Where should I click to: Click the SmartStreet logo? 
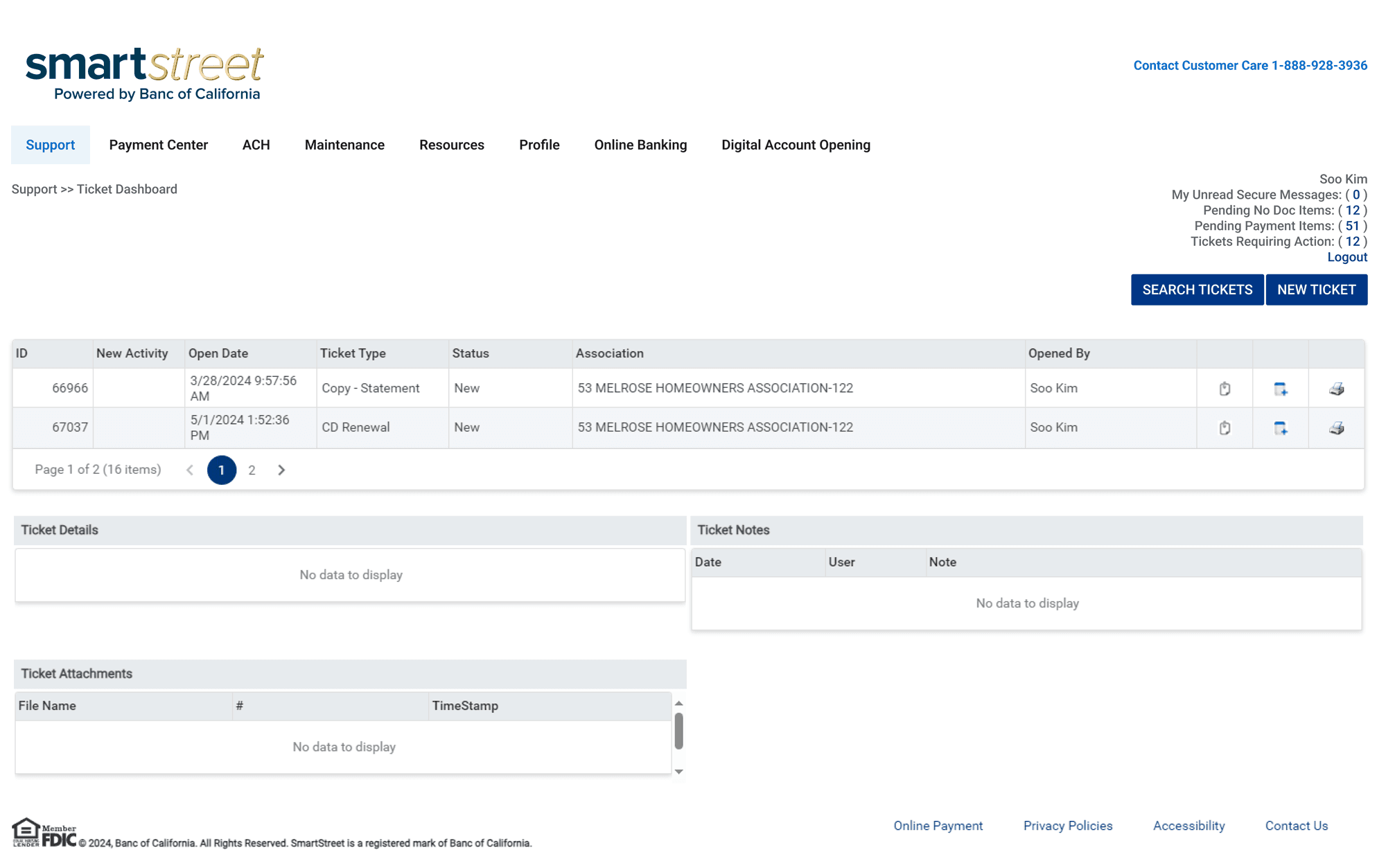144,73
